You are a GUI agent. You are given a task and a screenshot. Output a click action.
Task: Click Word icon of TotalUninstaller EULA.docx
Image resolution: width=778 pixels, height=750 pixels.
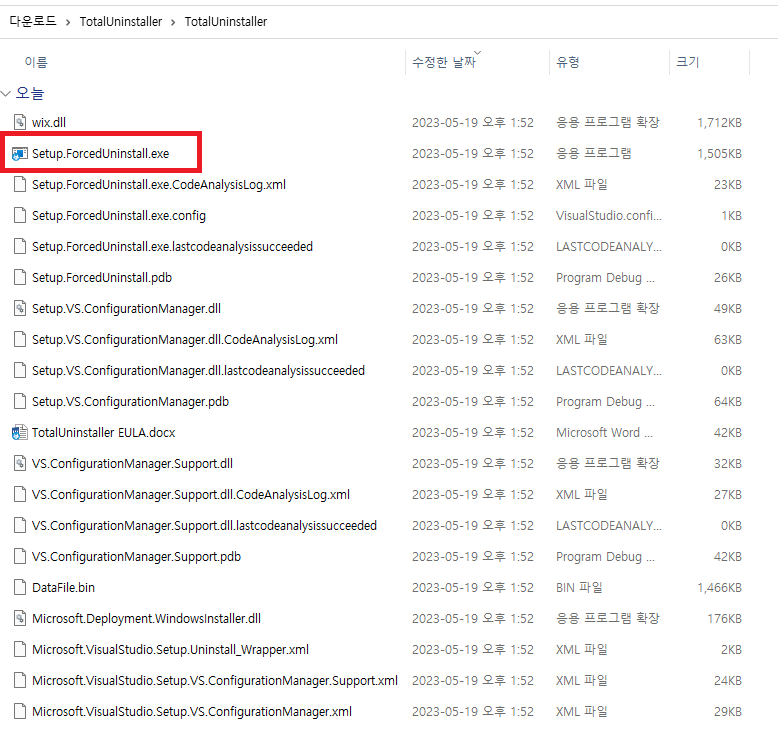(x=20, y=432)
